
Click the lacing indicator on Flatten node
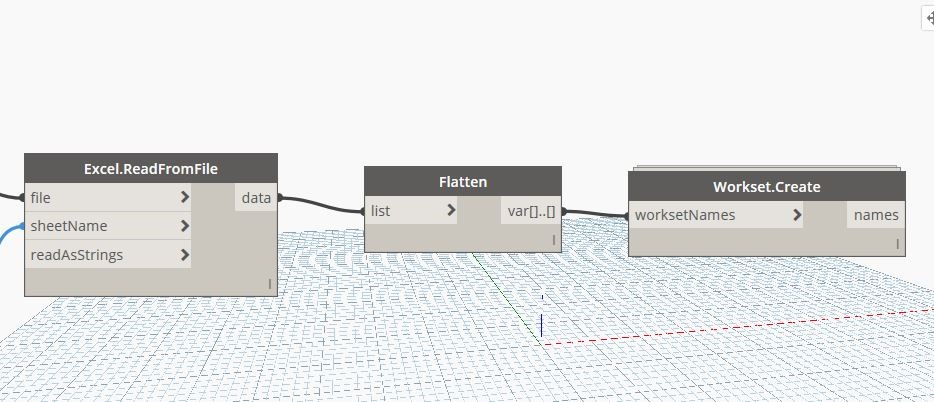click(553, 240)
